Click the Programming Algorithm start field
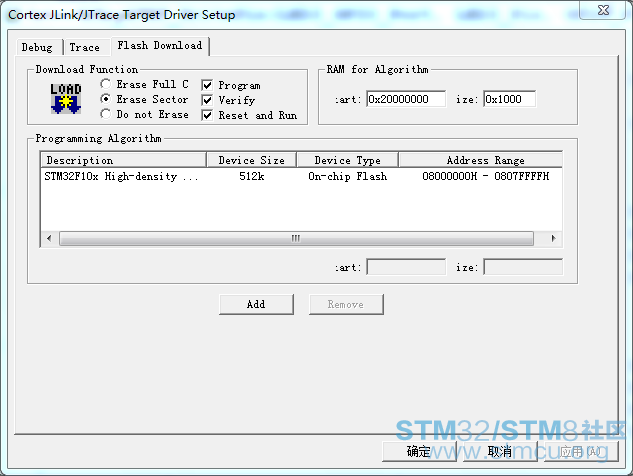The width and height of the screenshot is (633, 476). pos(406,267)
